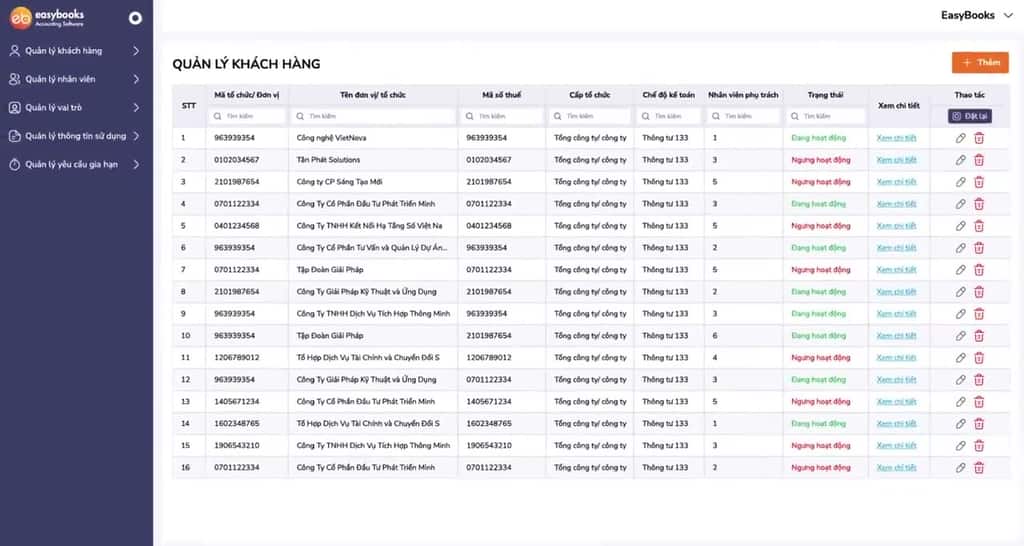The height and width of the screenshot is (546, 1024).
Task: Delete row 7 Tập Đoàn Giải Pháp
Action: [979, 270]
